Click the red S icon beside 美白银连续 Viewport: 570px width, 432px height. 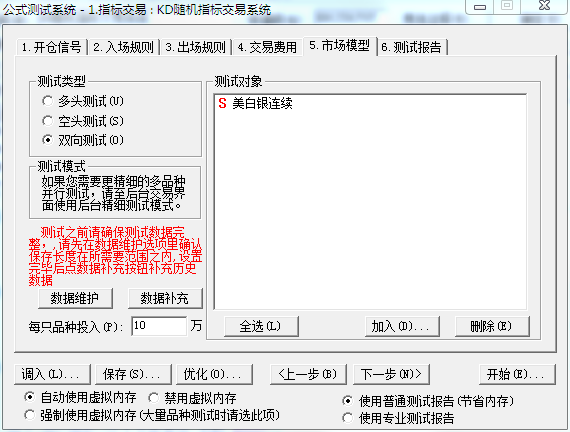pyautogui.click(x=222, y=104)
